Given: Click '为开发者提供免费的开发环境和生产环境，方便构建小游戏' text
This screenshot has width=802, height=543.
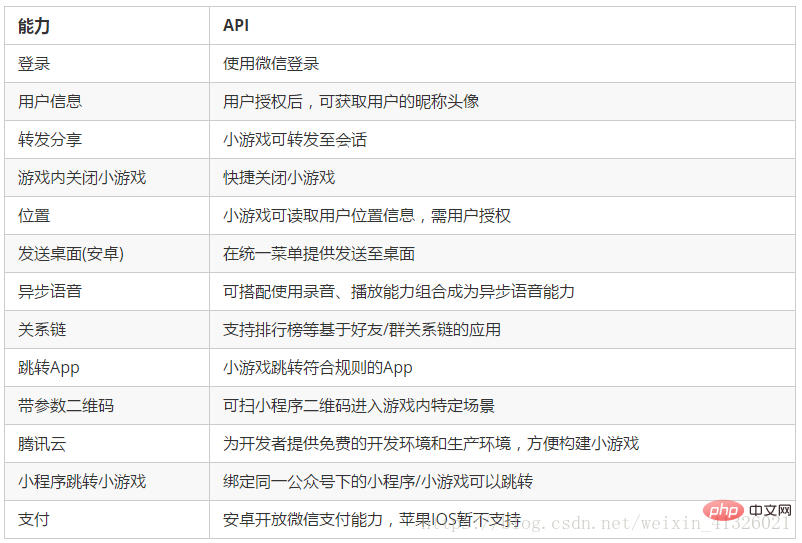Looking at the screenshot, I should (x=431, y=444).
